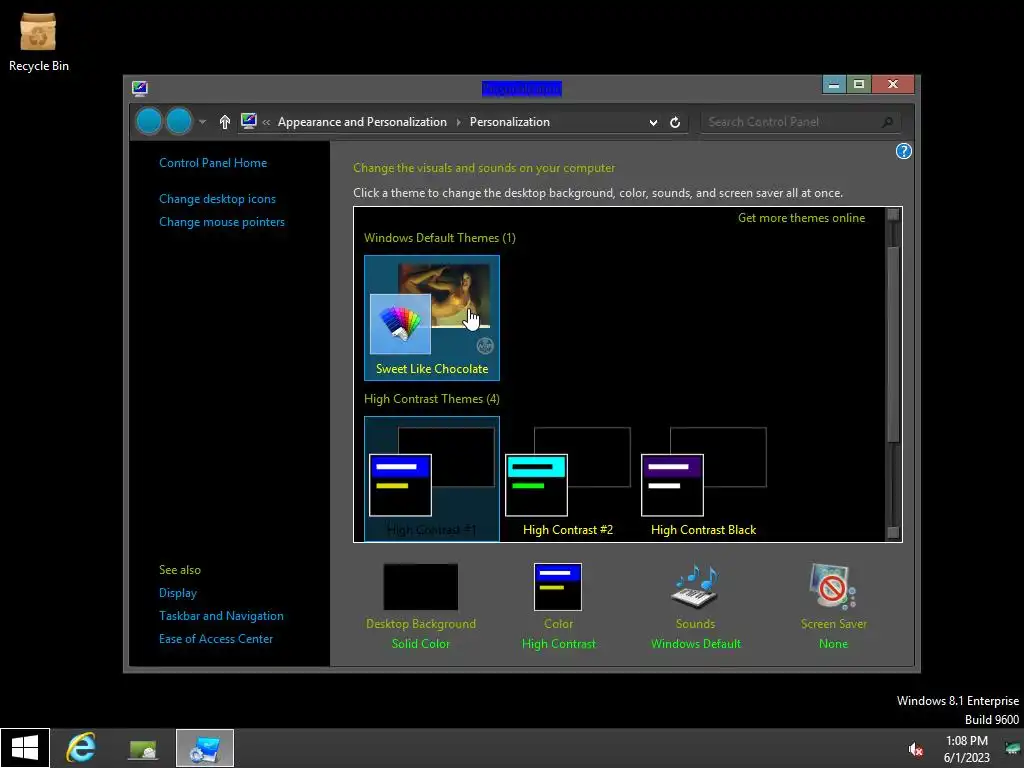Open Help with the question mark icon
1024x768 pixels.
(903, 152)
